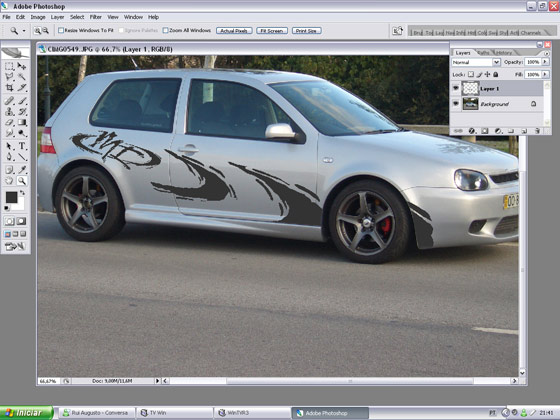Open the File Browser toggle icon
This screenshot has width=560, height=420.
(398, 31)
